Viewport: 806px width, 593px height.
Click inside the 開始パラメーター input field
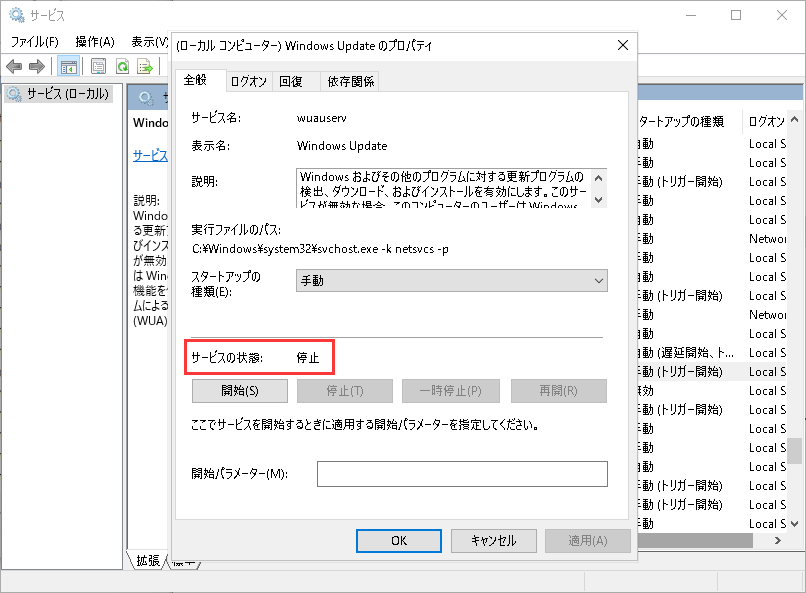(462, 473)
